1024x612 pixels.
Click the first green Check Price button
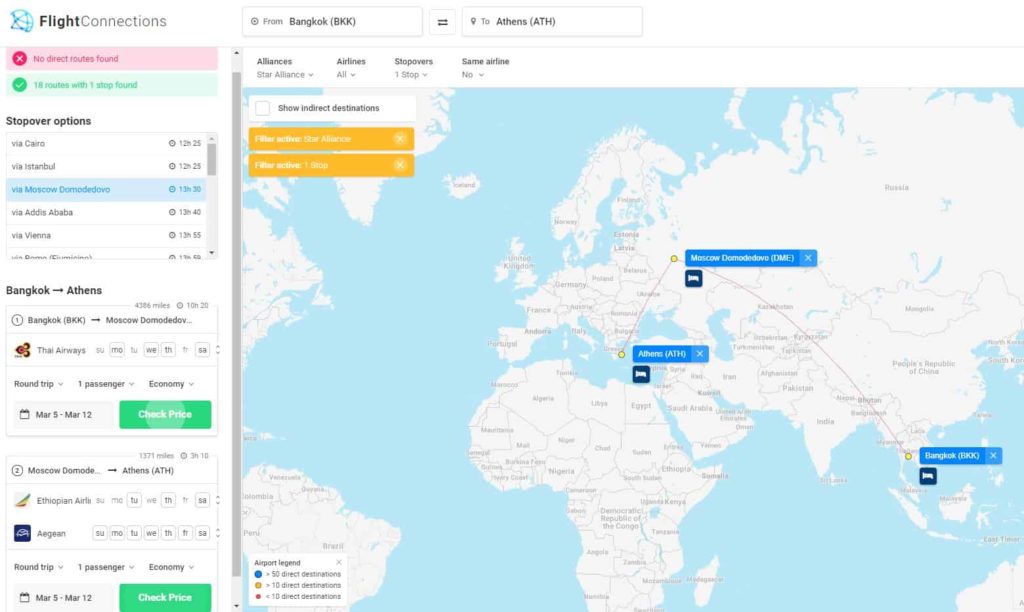click(165, 414)
